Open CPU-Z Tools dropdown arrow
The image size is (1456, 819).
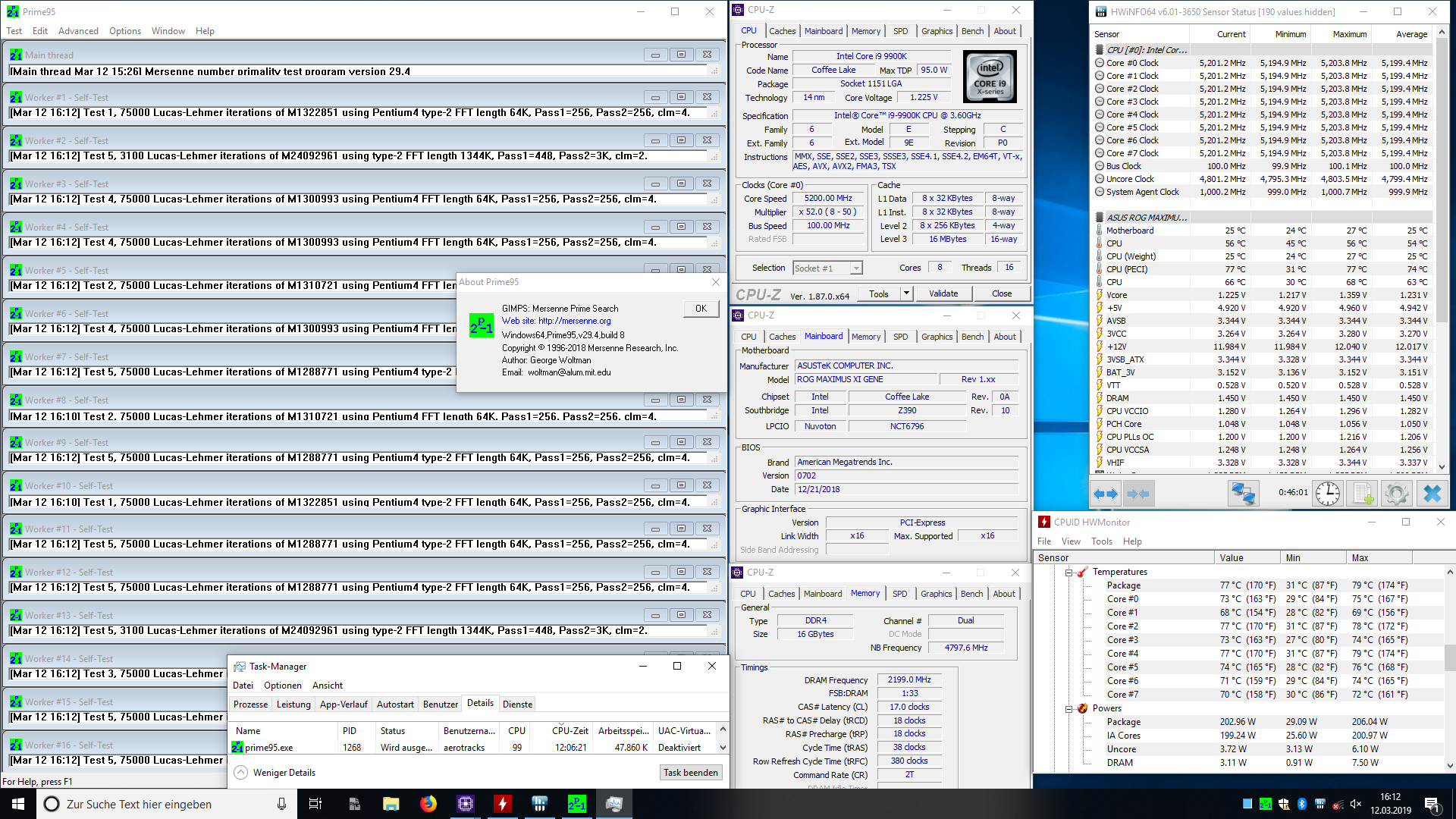905,293
